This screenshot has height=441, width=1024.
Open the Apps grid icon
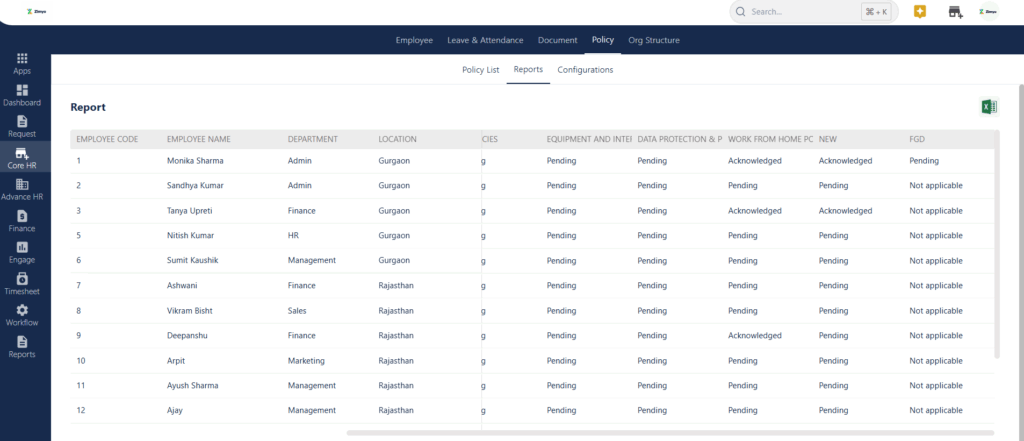tap(22, 59)
